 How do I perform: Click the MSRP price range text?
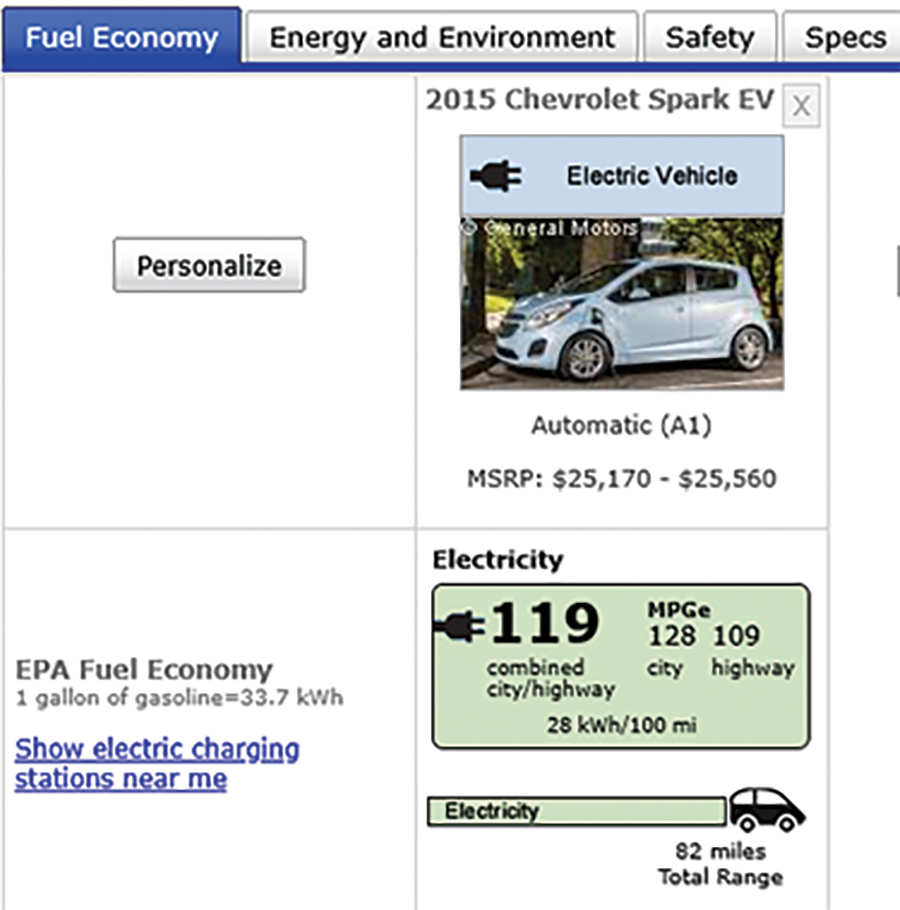pos(620,478)
